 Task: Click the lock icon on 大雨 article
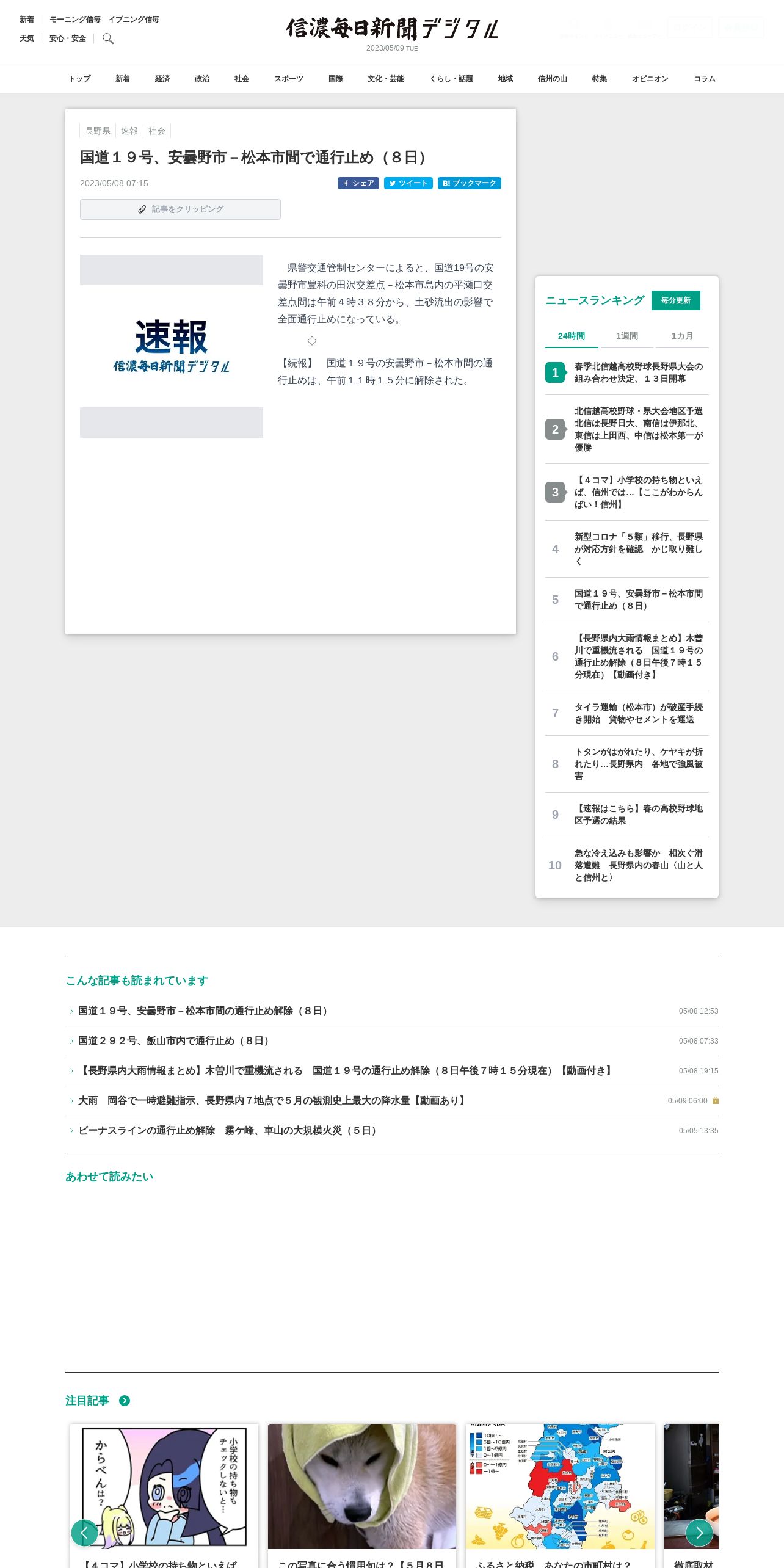716,1100
